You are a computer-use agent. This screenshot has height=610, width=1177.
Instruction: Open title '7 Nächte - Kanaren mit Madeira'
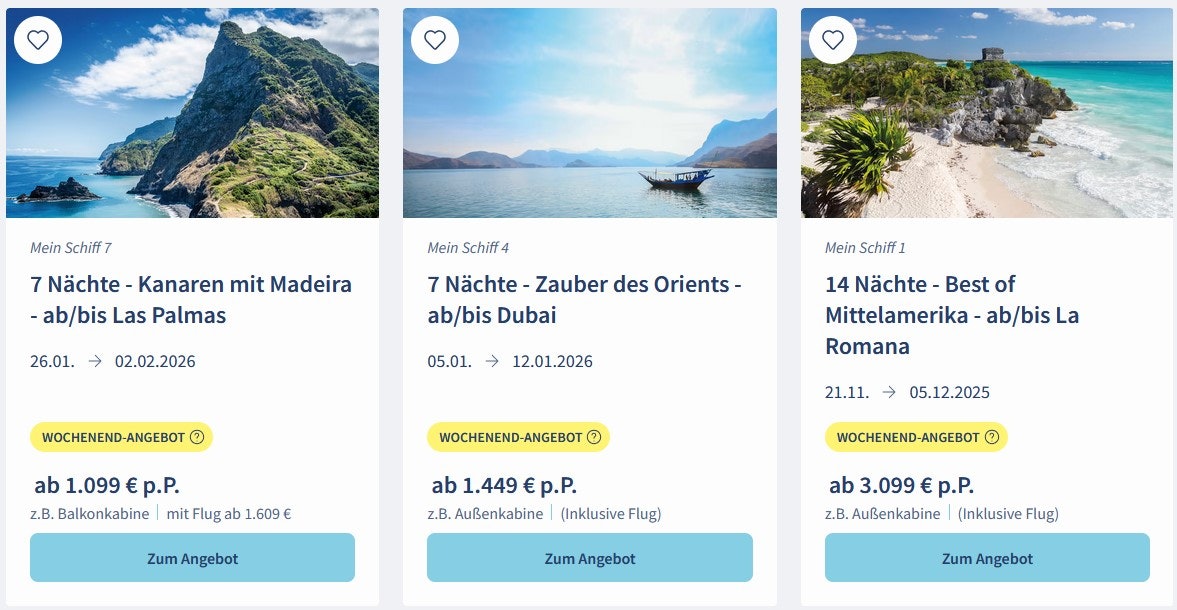(191, 299)
